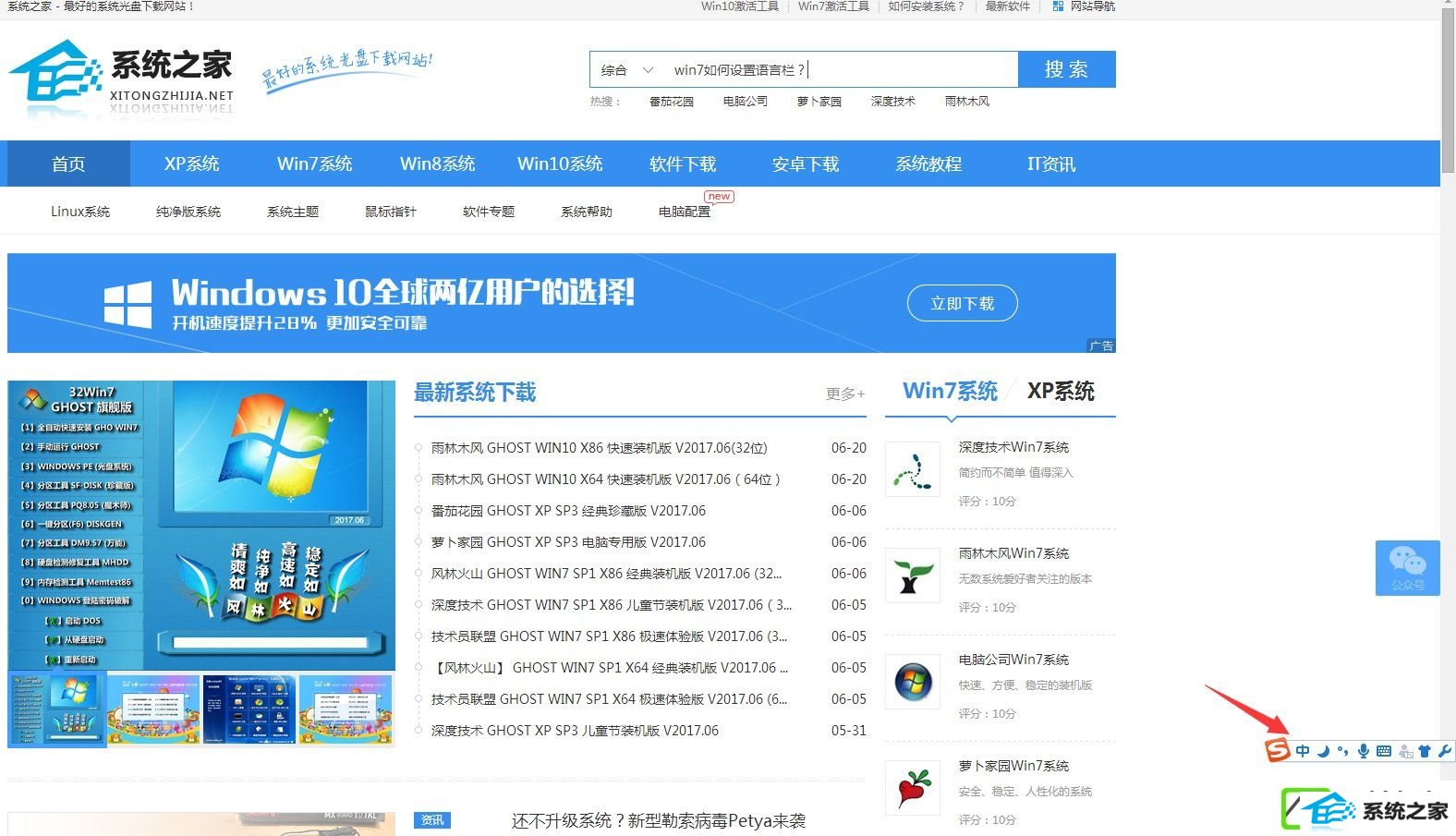Click the 深度技术Win7系统 logo icon
Screen dimensions: 1456x836
(x=913, y=468)
